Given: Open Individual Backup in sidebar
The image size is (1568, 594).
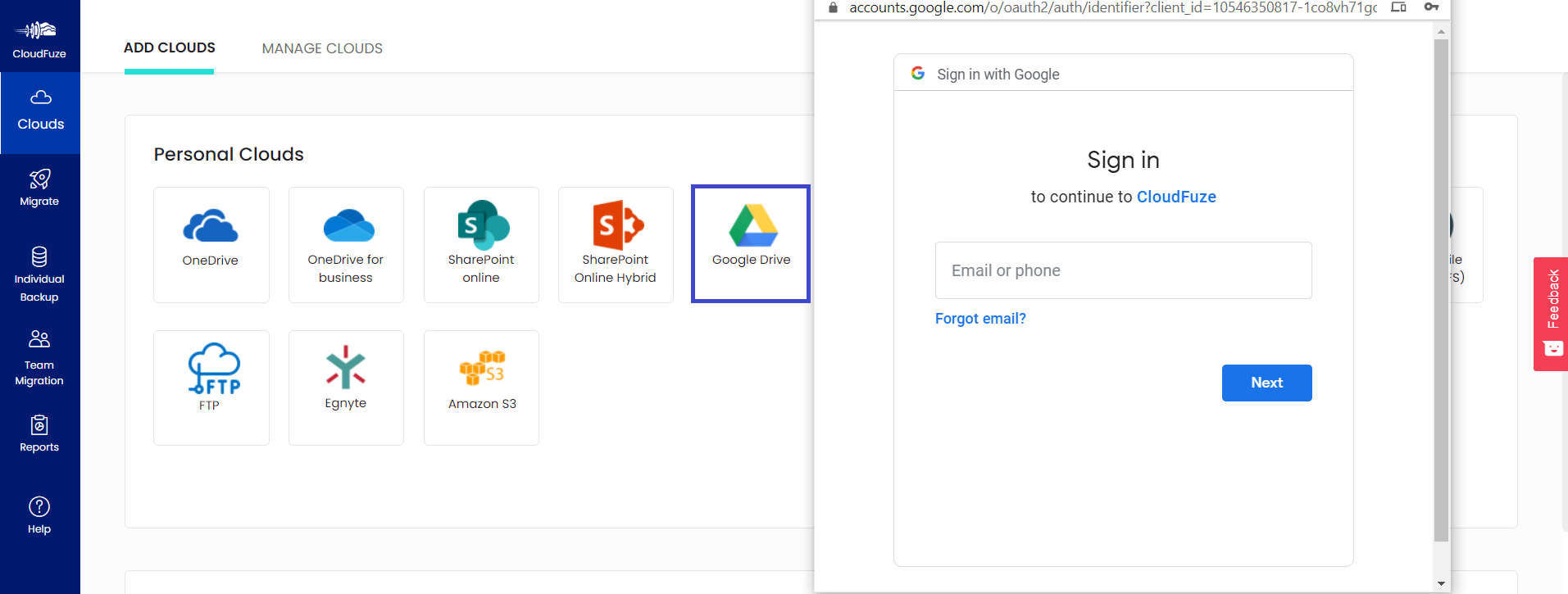Looking at the screenshot, I should click(39, 274).
